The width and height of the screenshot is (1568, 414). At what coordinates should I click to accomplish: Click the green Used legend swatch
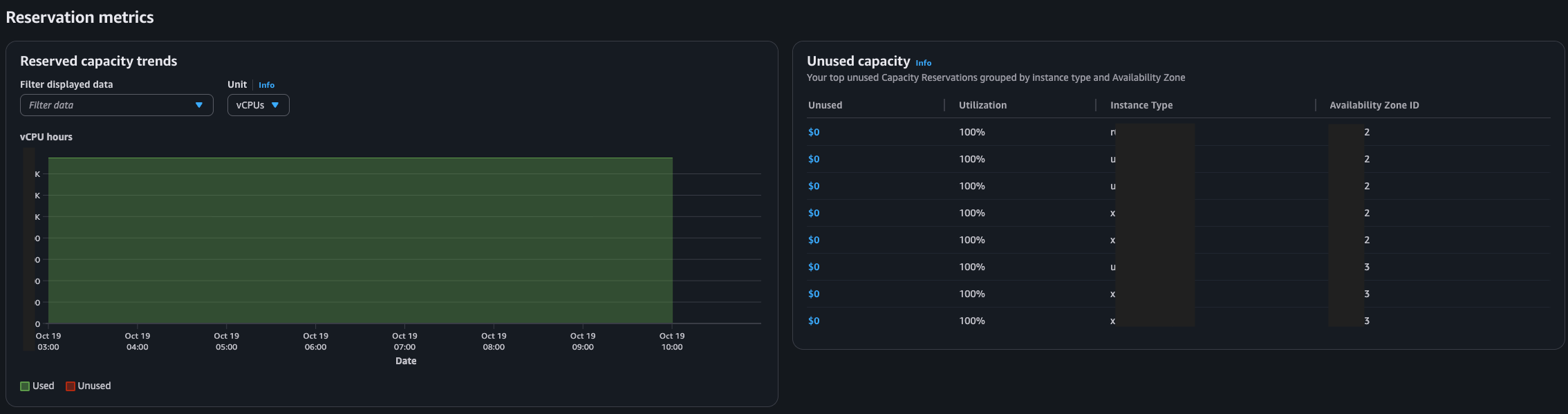pos(25,386)
